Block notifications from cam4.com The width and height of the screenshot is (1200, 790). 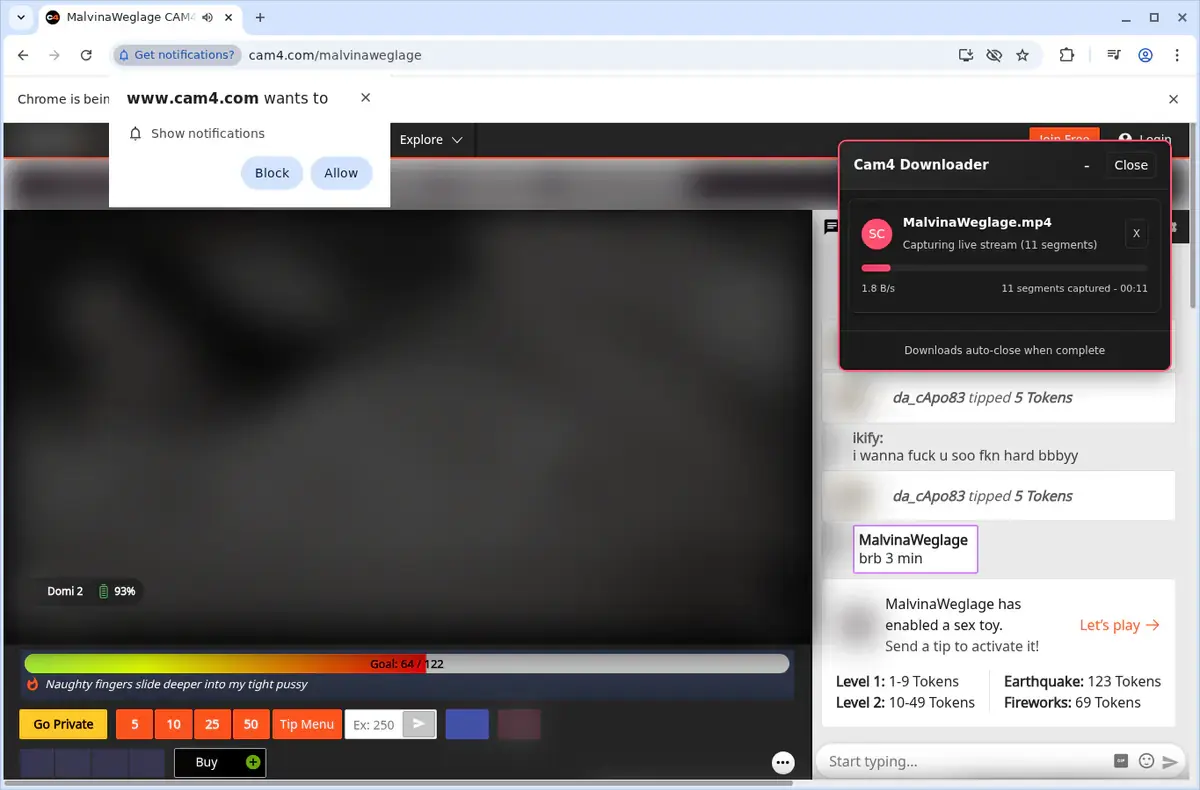(272, 173)
